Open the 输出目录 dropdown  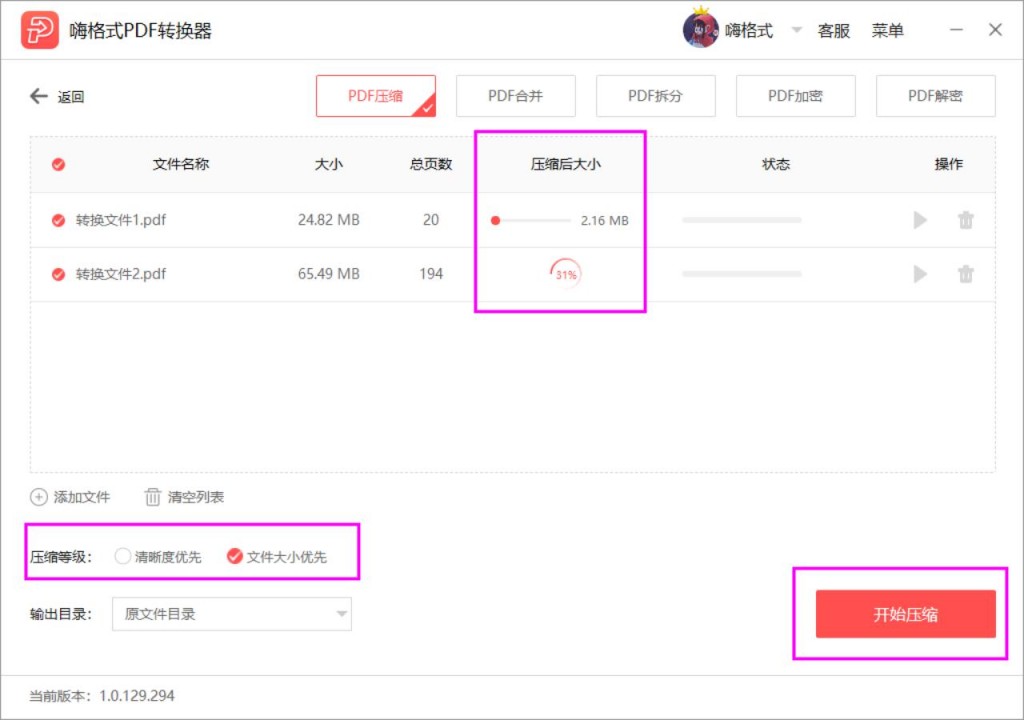[232, 614]
